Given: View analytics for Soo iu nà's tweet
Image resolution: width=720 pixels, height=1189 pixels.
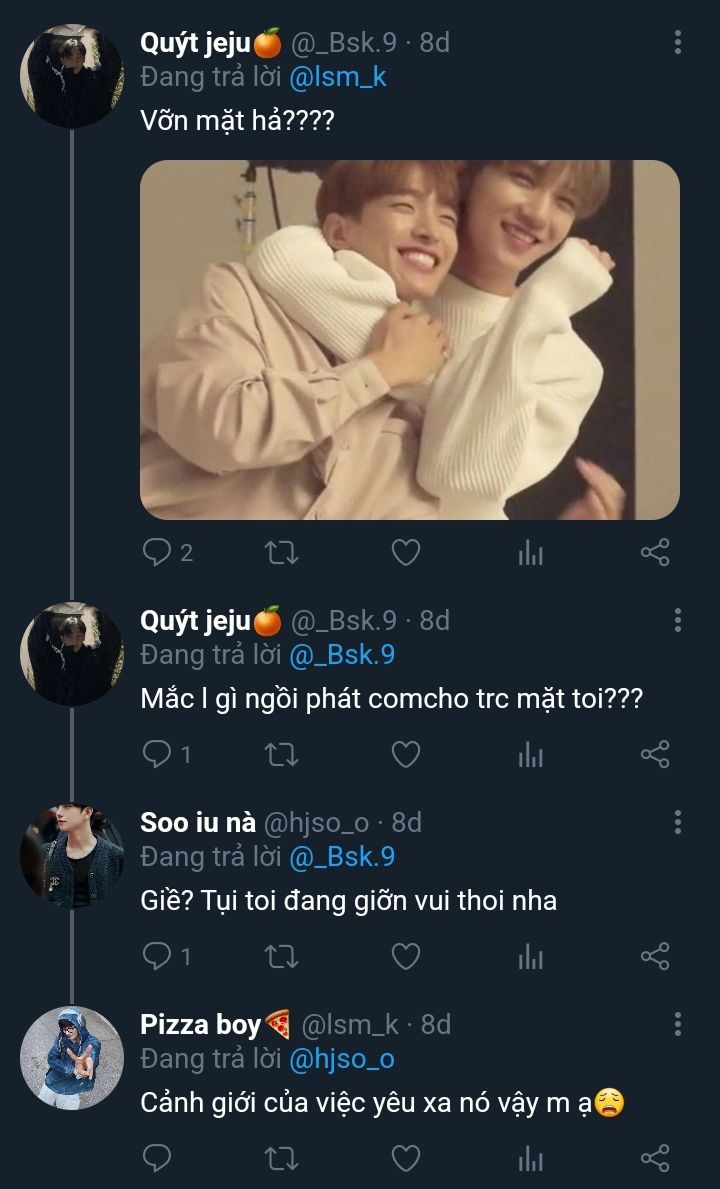Looking at the screenshot, I should pyautogui.click(x=531, y=957).
